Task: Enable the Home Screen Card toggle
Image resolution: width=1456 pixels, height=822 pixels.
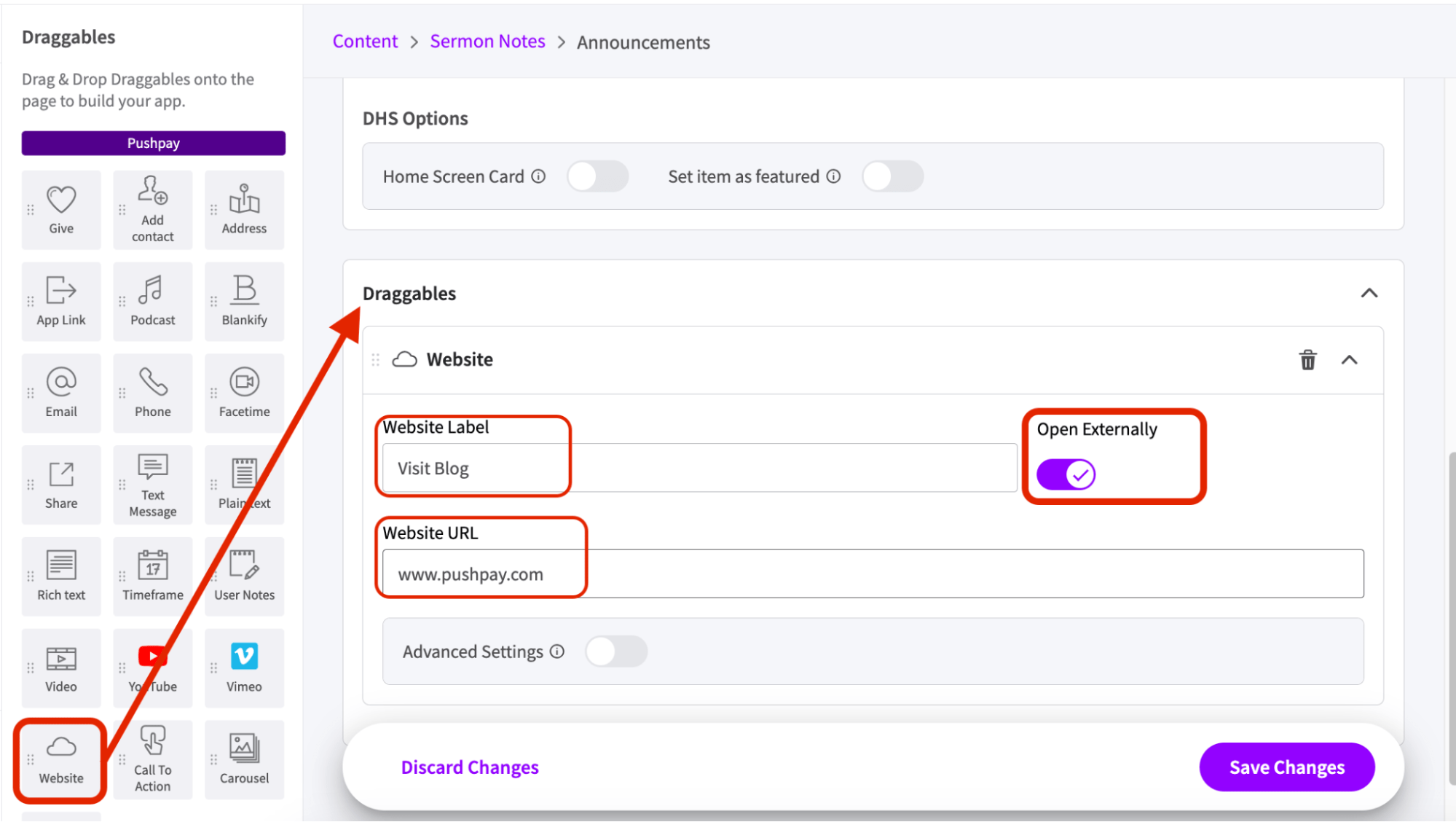Action: click(597, 176)
